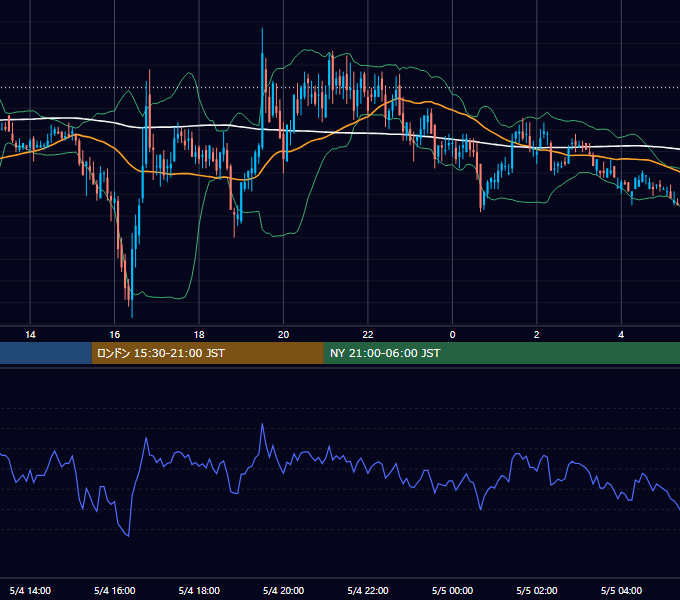Click the 20 hour label on price chart axis
This screenshot has height=600, width=680.
283,335
